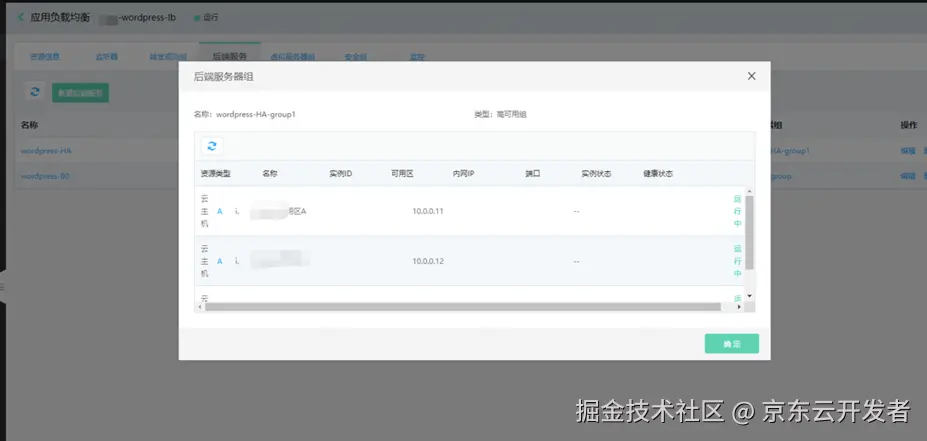Click the up arrow of the vertical scrollbar
The height and width of the screenshot is (441, 927).
point(749,192)
